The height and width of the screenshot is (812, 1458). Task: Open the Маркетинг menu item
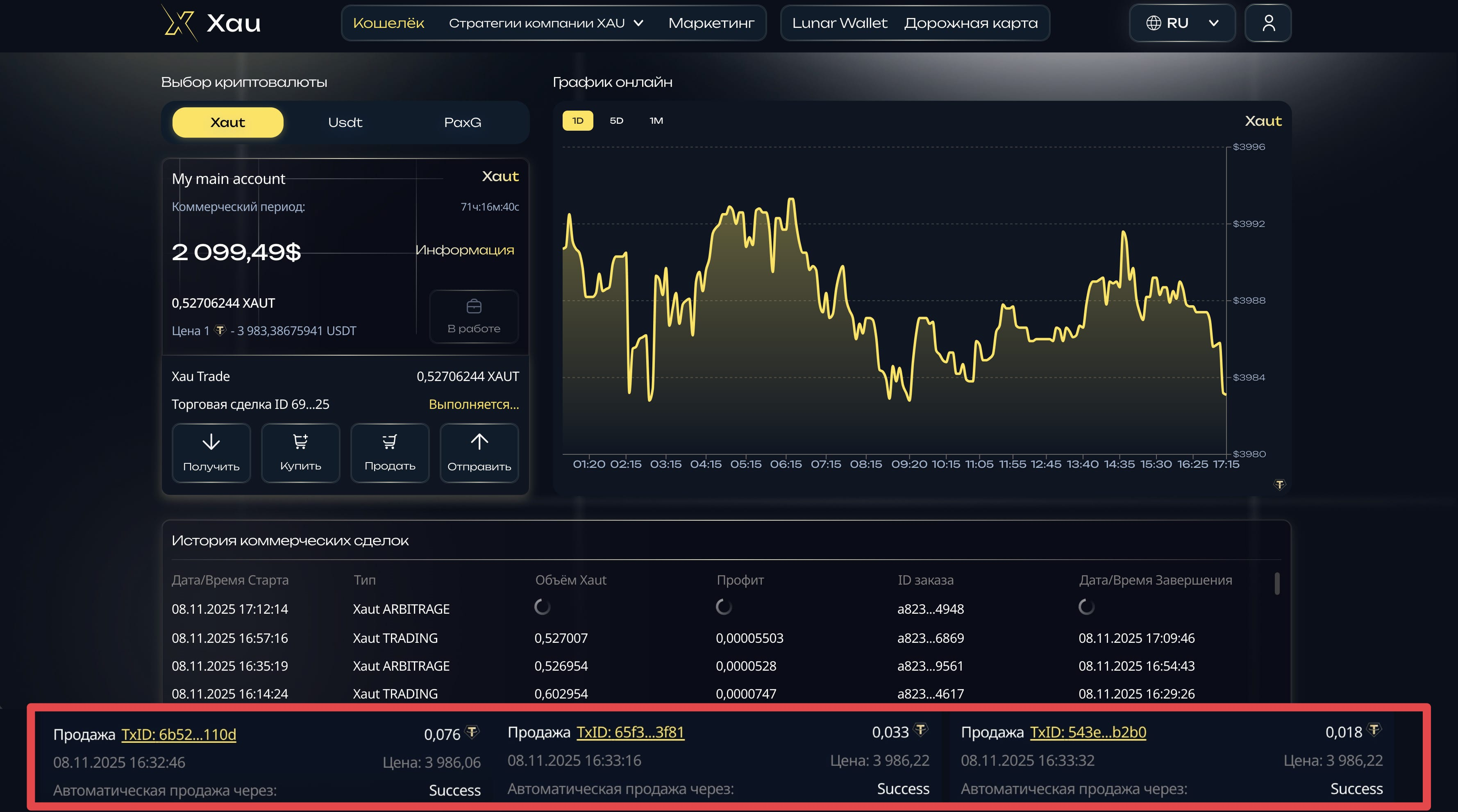[711, 23]
